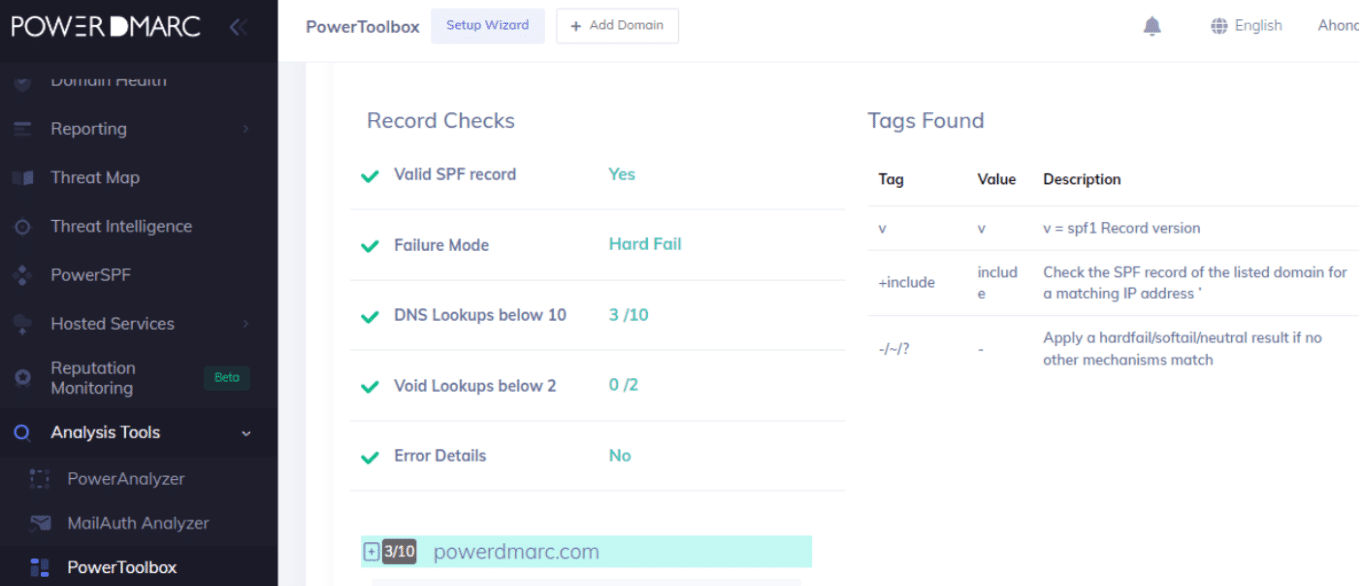The height and width of the screenshot is (586, 1361).
Task: Expand the powerdmarc.com lookup tree
Action: point(371,552)
